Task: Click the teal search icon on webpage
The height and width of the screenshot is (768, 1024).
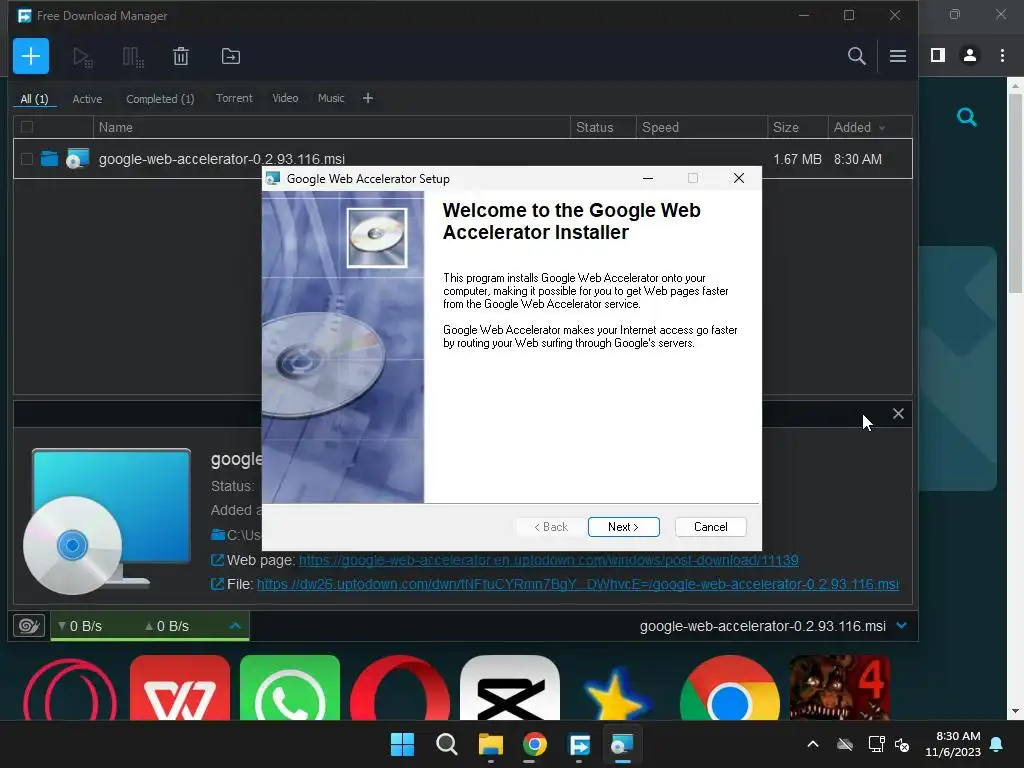Action: pyautogui.click(x=967, y=118)
